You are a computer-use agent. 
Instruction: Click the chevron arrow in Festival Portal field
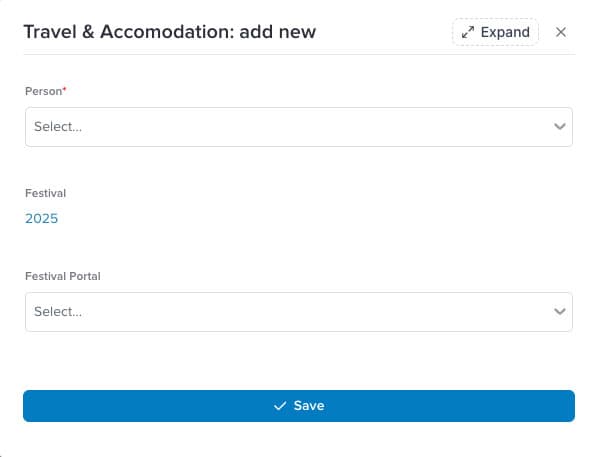tap(560, 311)
